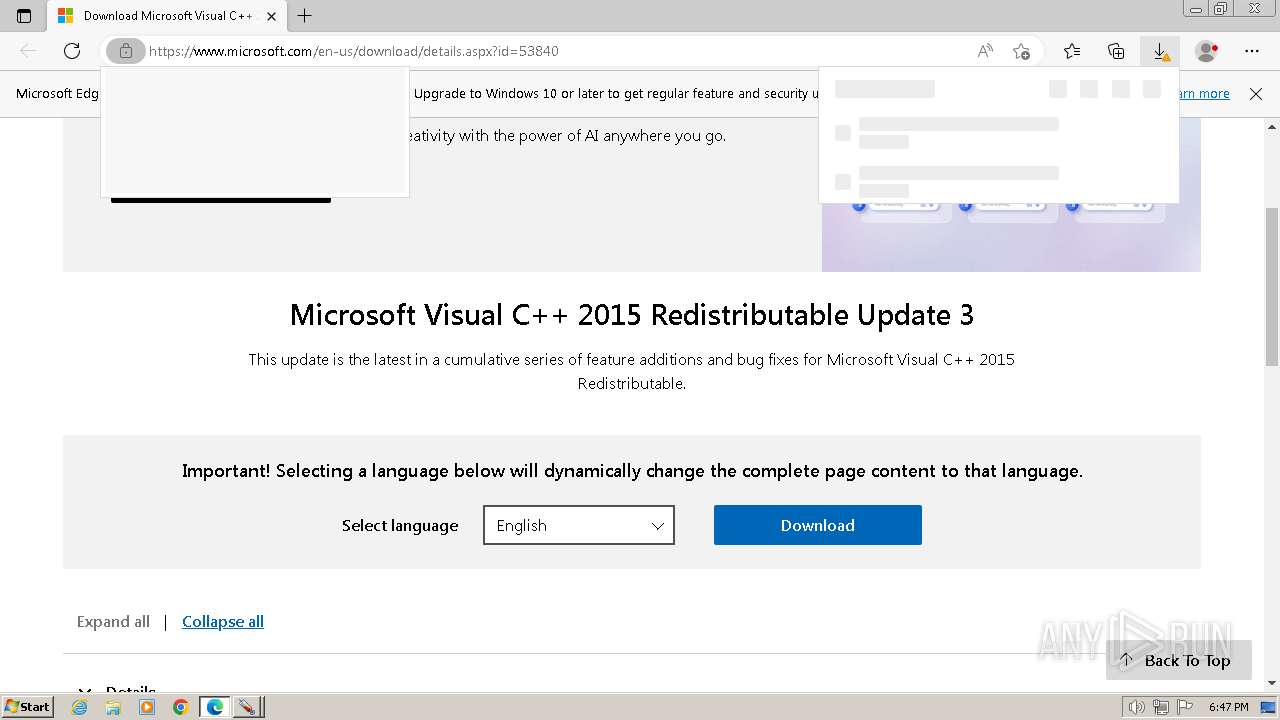Collapse the Details section chevron
This screenshot has width=1280, height=720.
pos(86,690)
